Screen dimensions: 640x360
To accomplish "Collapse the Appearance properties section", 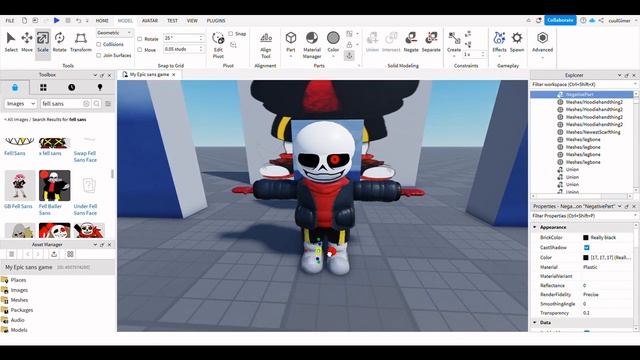I will point(535,227).
